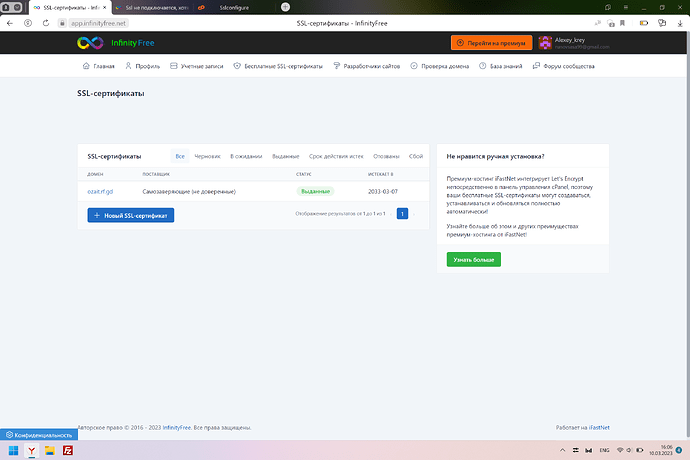The width and height of the screenshot is (690, 460).
Task: Select the В ожидании filter tab
Action: [245, 156]
